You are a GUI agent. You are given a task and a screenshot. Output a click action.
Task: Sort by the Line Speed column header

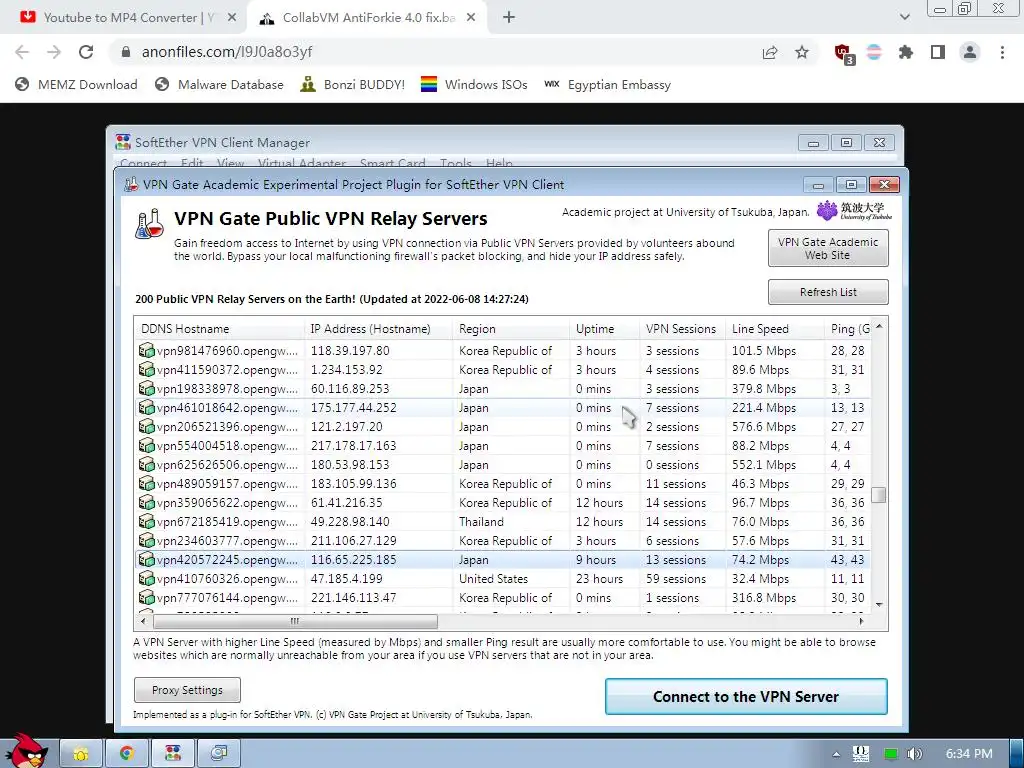click(775, 328)
